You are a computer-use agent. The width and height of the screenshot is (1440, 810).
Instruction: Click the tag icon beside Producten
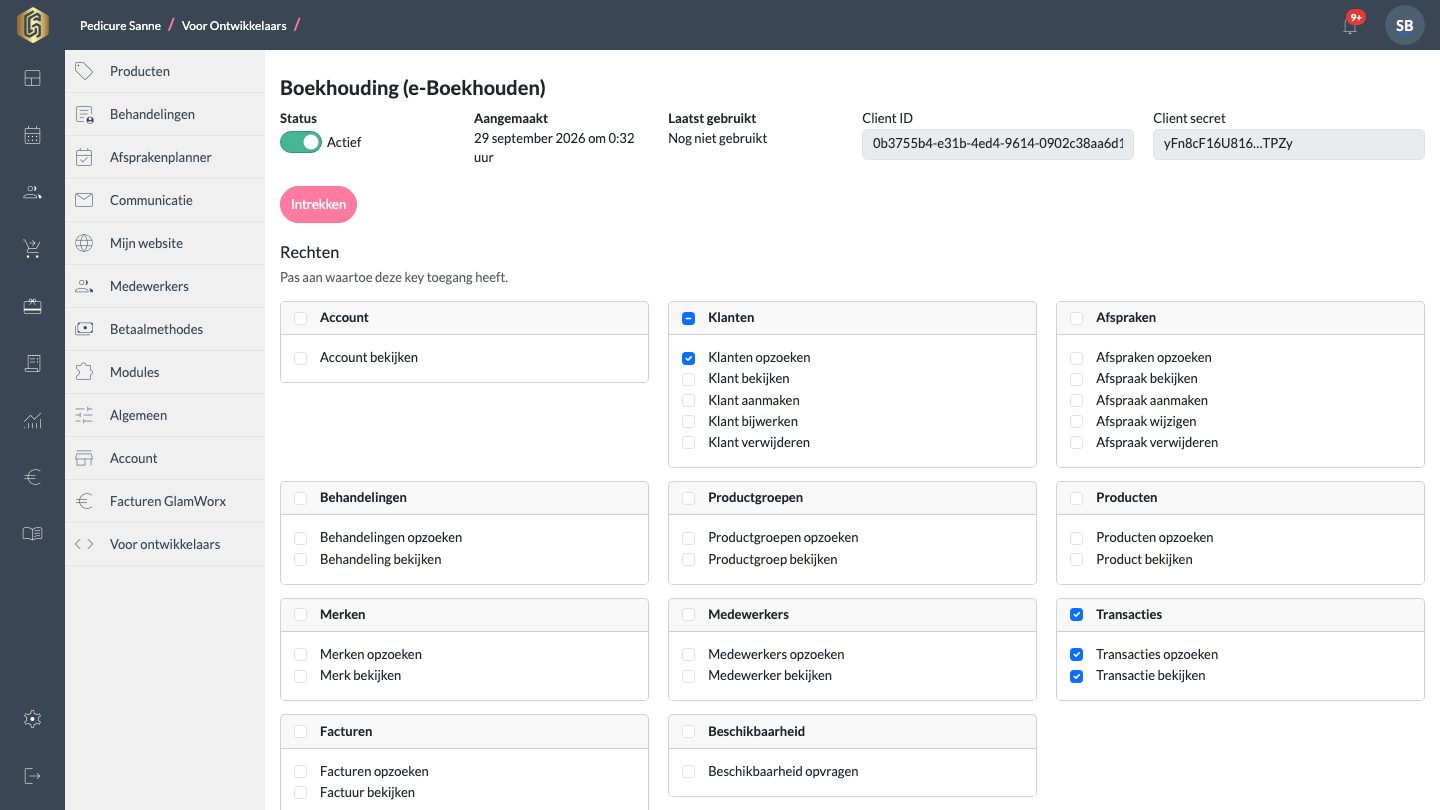(x=84, y=71)
